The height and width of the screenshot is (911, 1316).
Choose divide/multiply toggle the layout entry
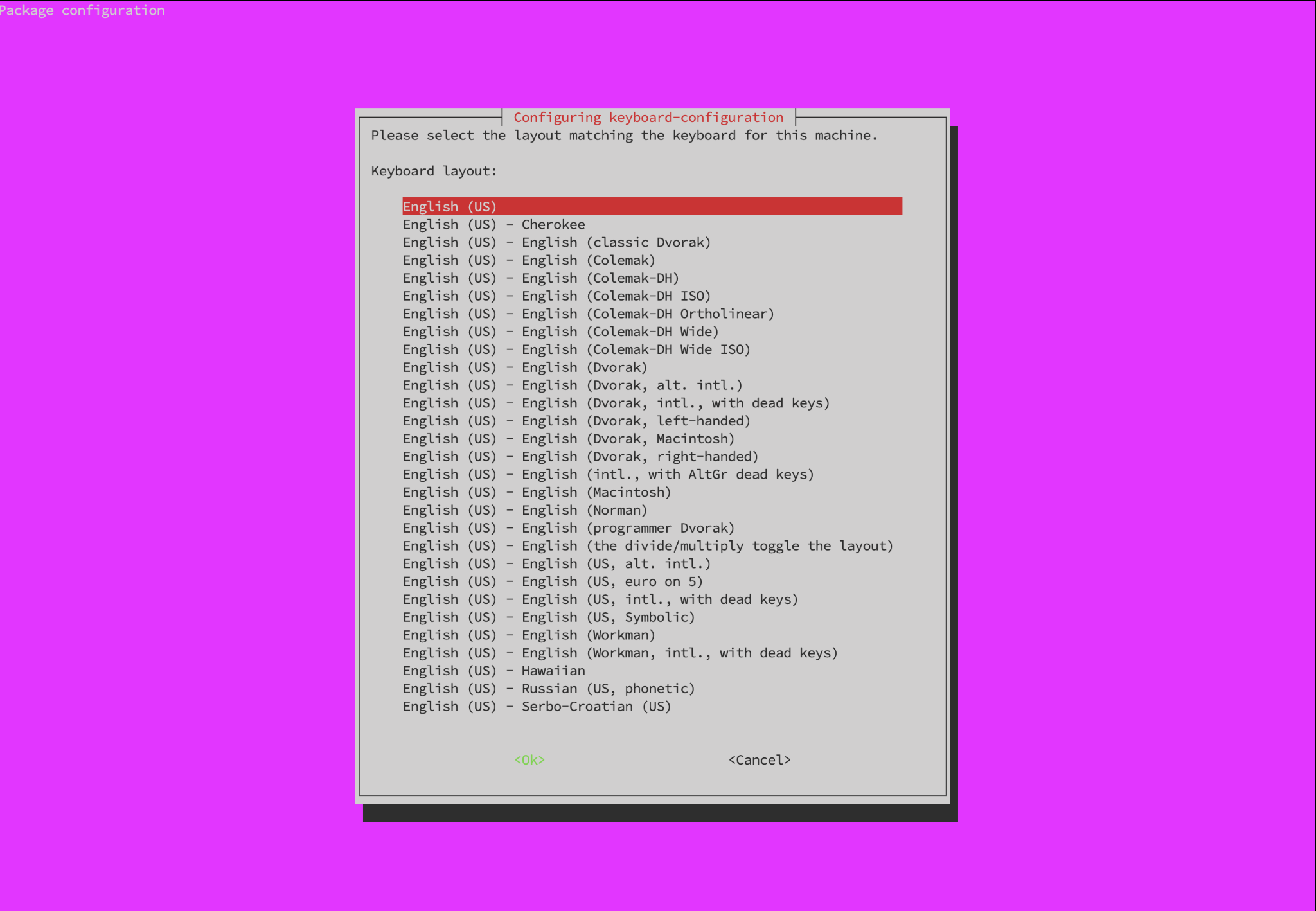tap(648, 546)
